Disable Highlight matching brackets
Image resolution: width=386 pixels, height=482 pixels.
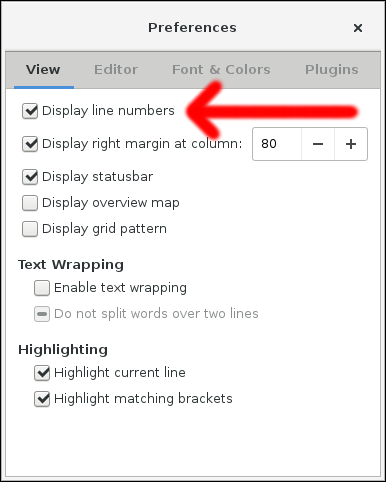pos(42,399)
